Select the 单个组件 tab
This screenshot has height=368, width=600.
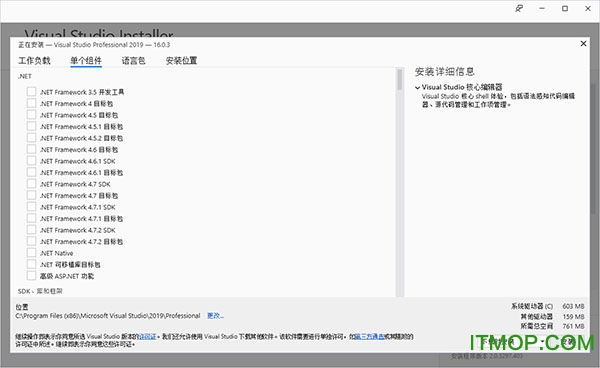[x=86, y=60]
